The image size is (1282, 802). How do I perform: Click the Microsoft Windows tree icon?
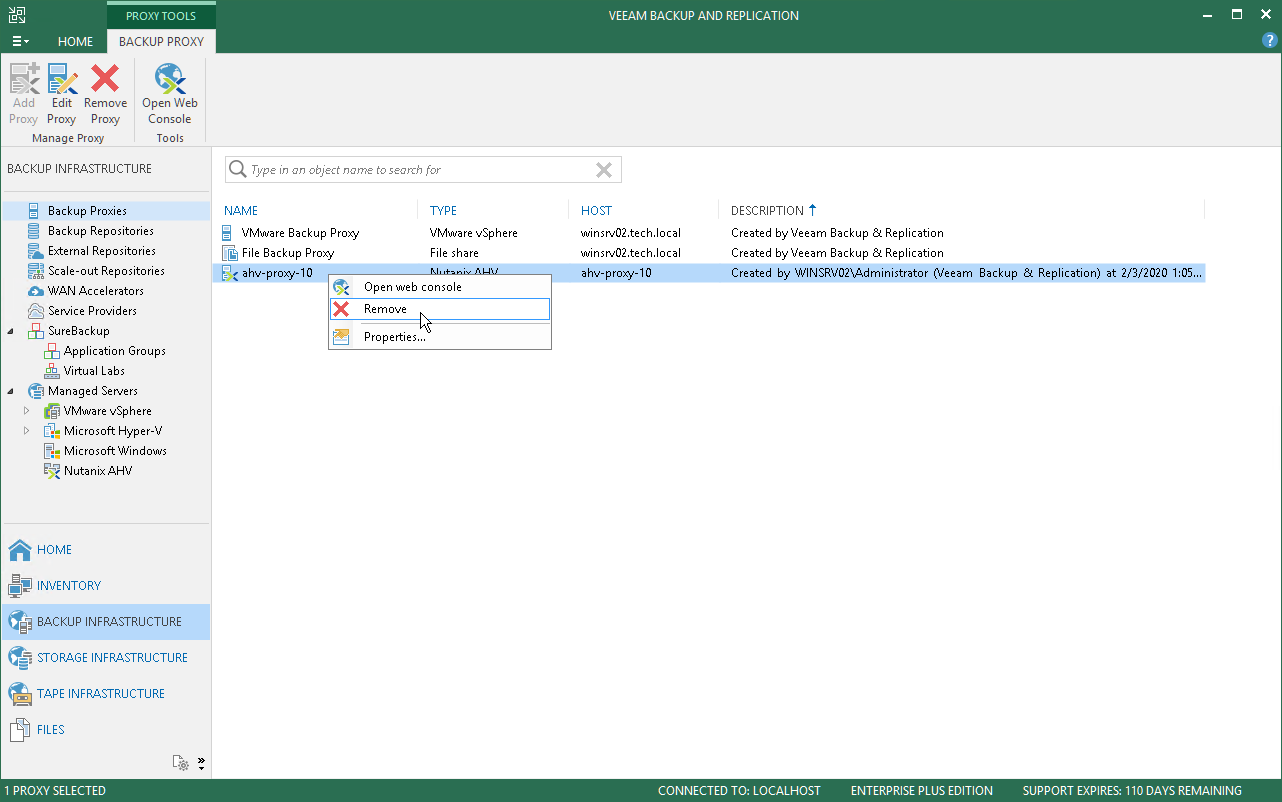(52, 451)
